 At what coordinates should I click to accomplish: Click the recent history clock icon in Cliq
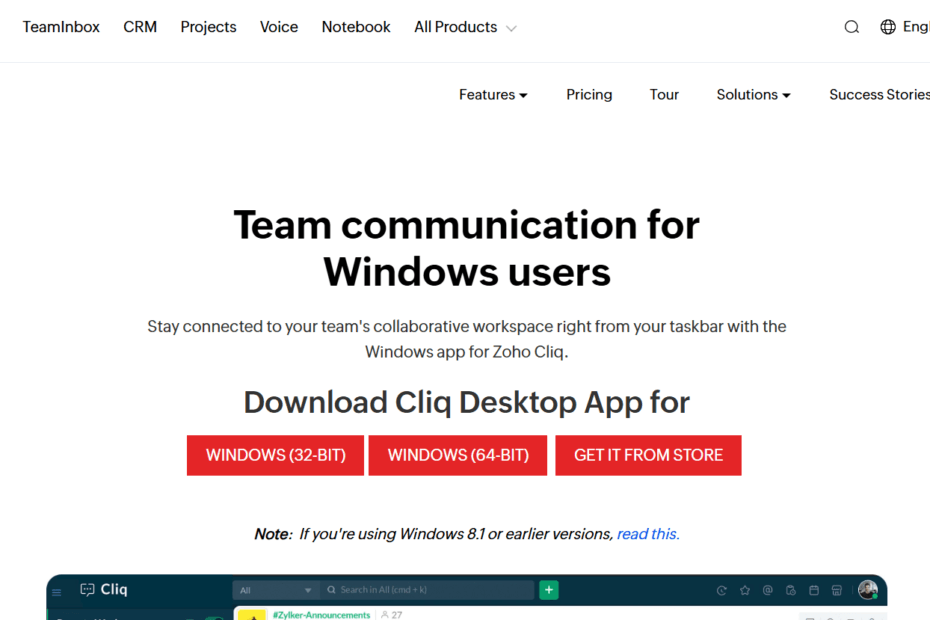(722, 590)
